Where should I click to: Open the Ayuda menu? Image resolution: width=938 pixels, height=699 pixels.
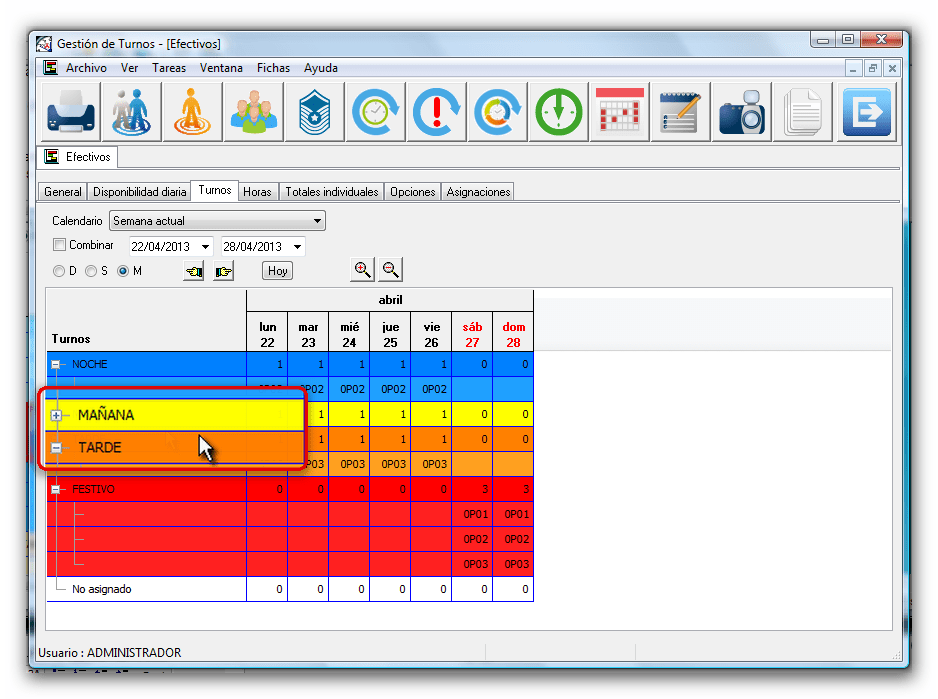(x=321, y=68)
